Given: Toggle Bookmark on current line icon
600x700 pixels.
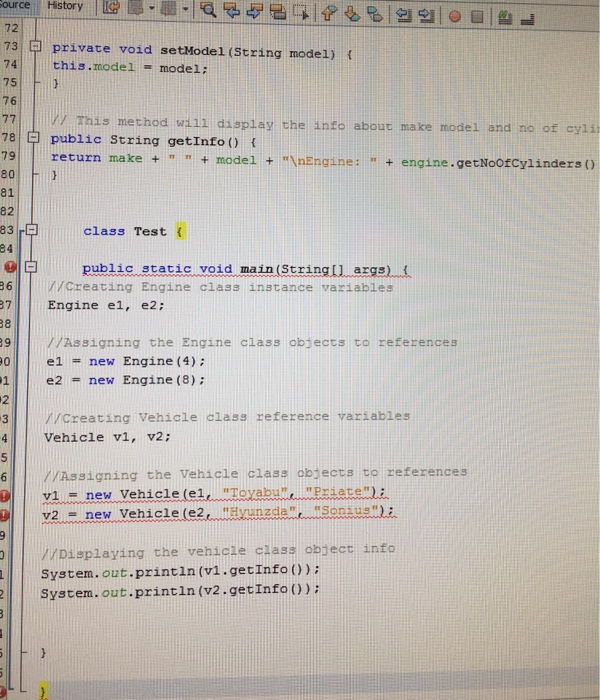Looking at the screenshot, I should (x=375, y=14).
